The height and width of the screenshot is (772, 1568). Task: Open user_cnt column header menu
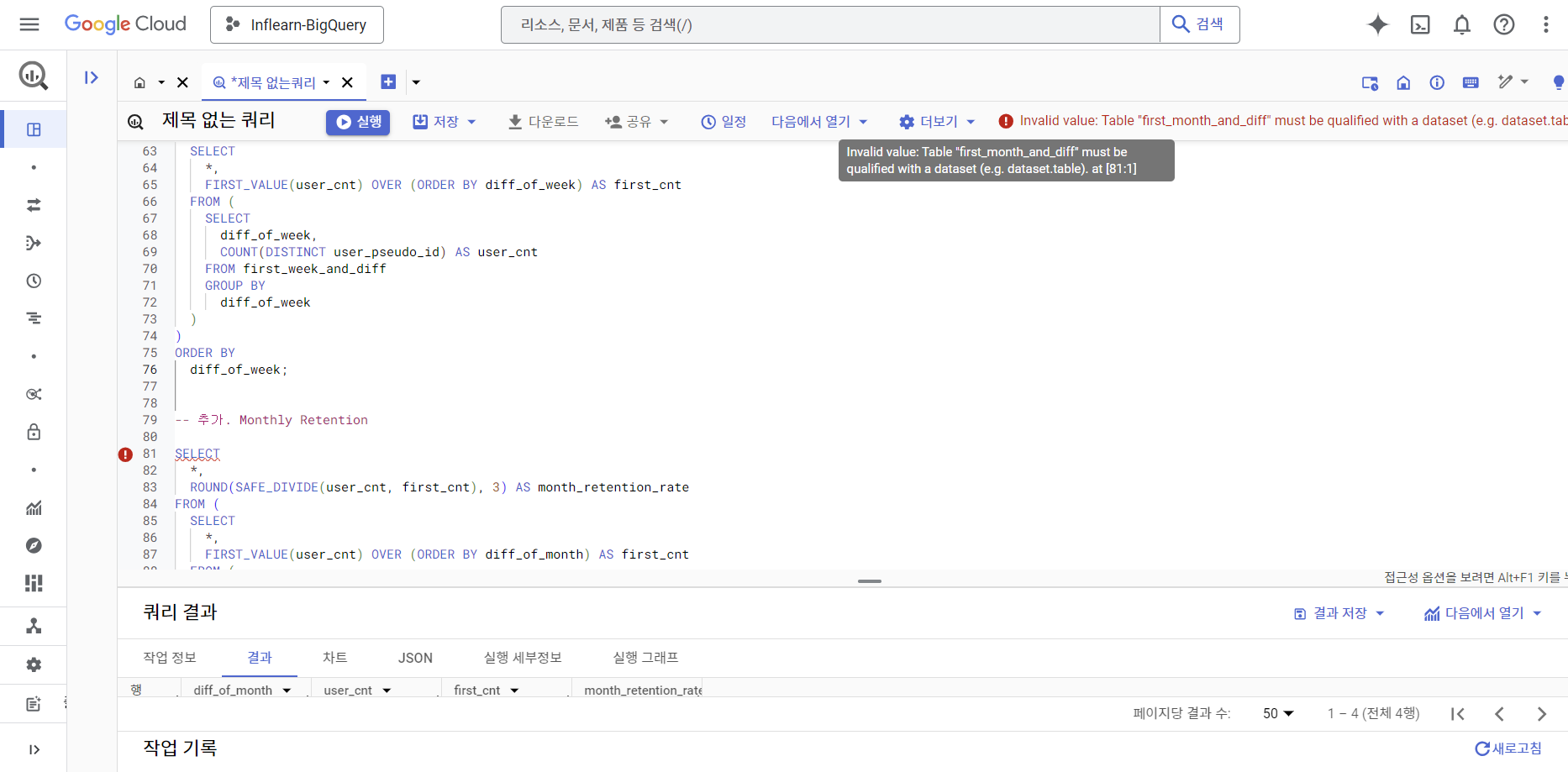coord(387,691)
